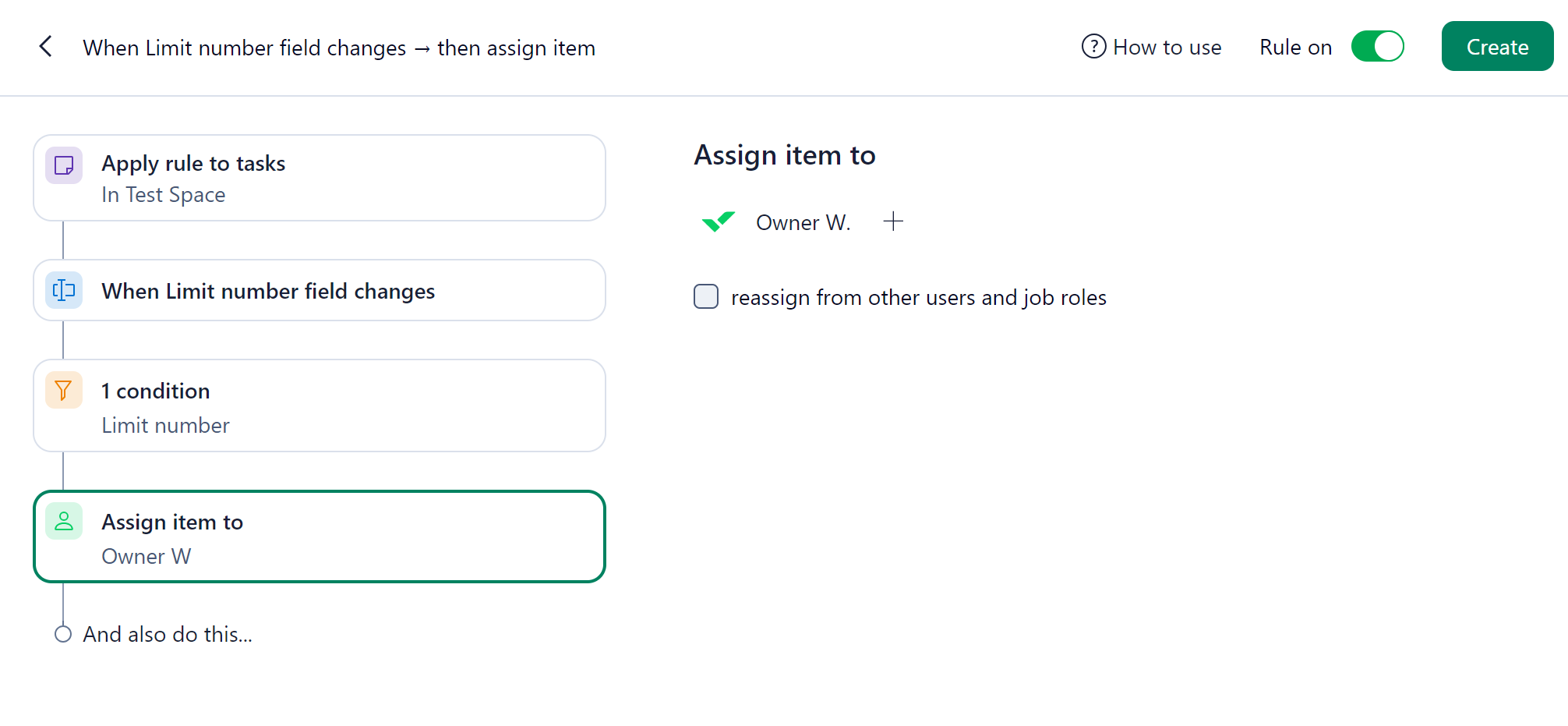This screenshot has height=726, width=1568.
Task: Open the Apply rule to tasks step
Action: [320, 178]
